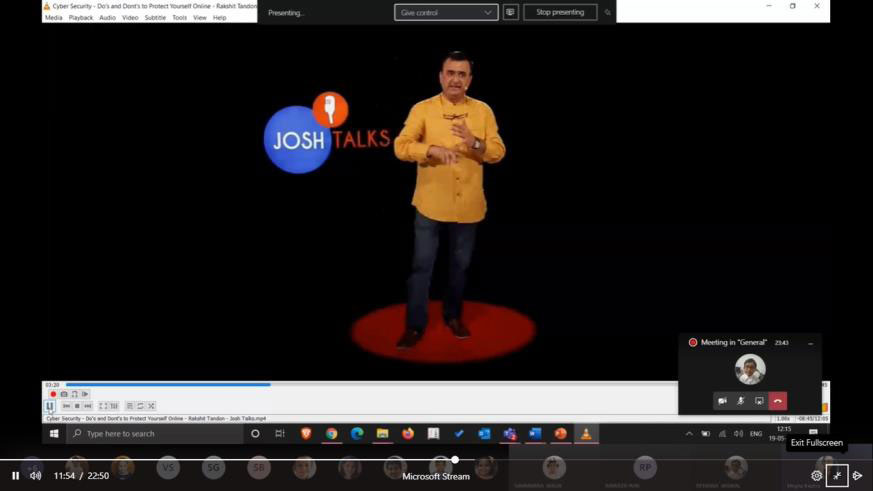Hang up the Teams meeting call
Image resolution: width=873 pixels, height=491 pixels.
click(778, 401)
